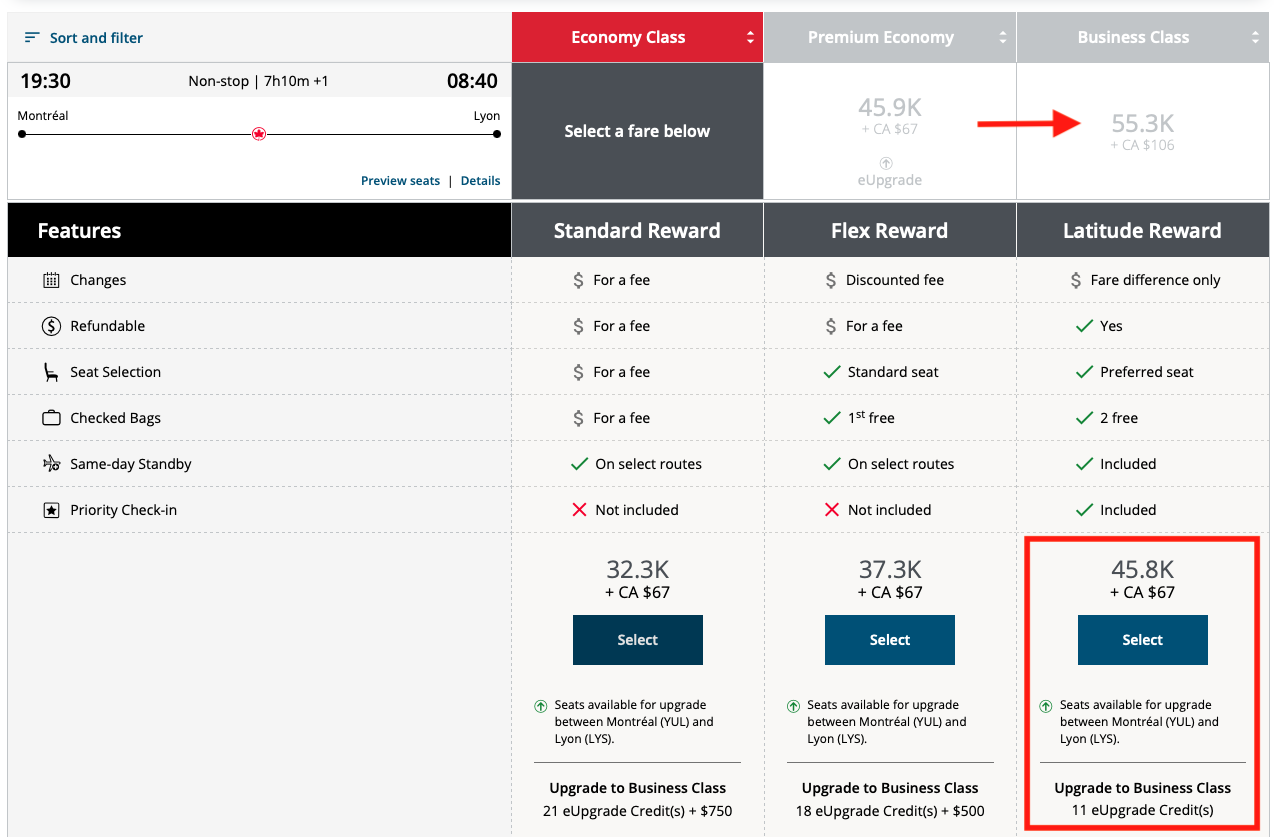The height and width of the screenshot is (837, 1274).
Task: Select the Standard Reward fare for 32.3K
Action: pyautogui.click(x=637, y=639)
